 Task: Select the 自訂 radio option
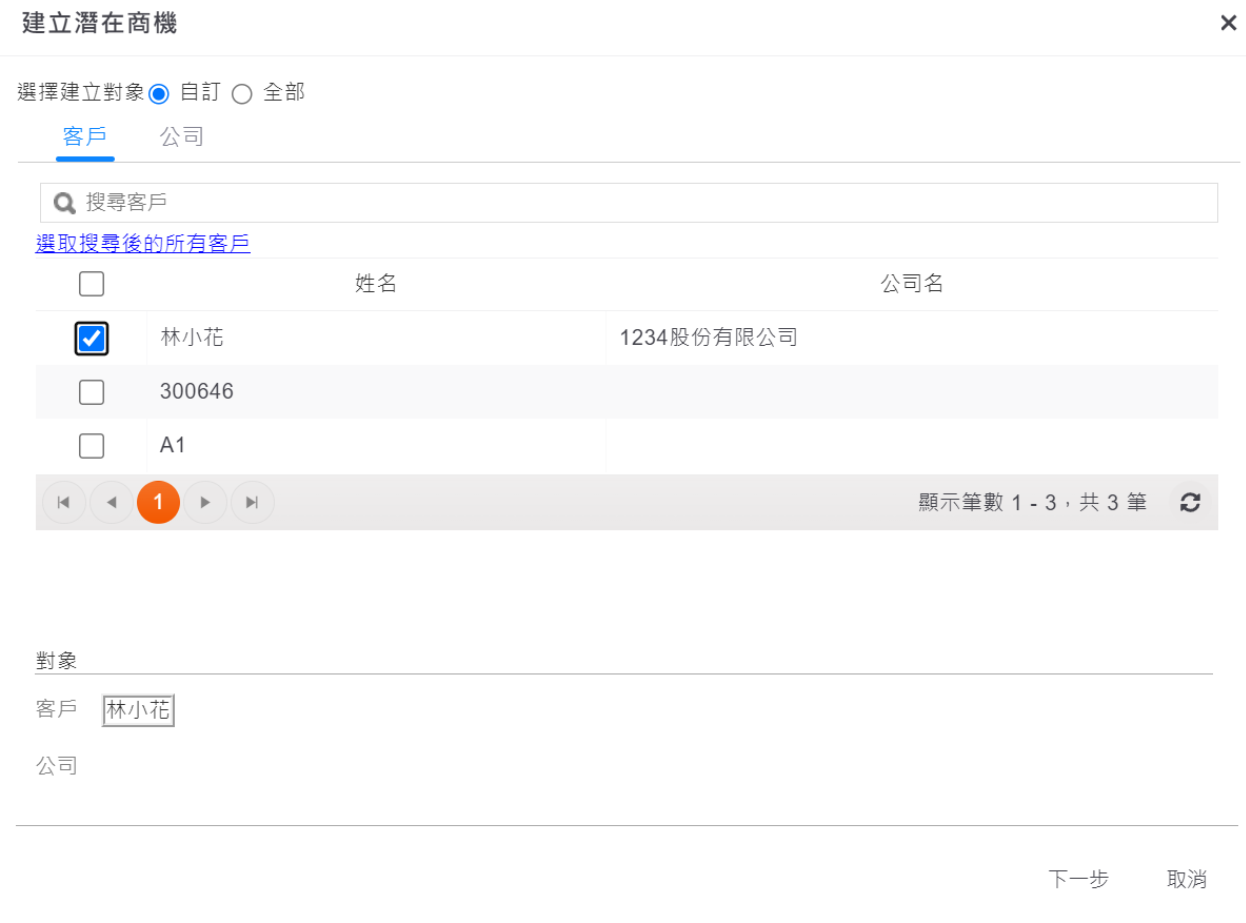(159, 94)
